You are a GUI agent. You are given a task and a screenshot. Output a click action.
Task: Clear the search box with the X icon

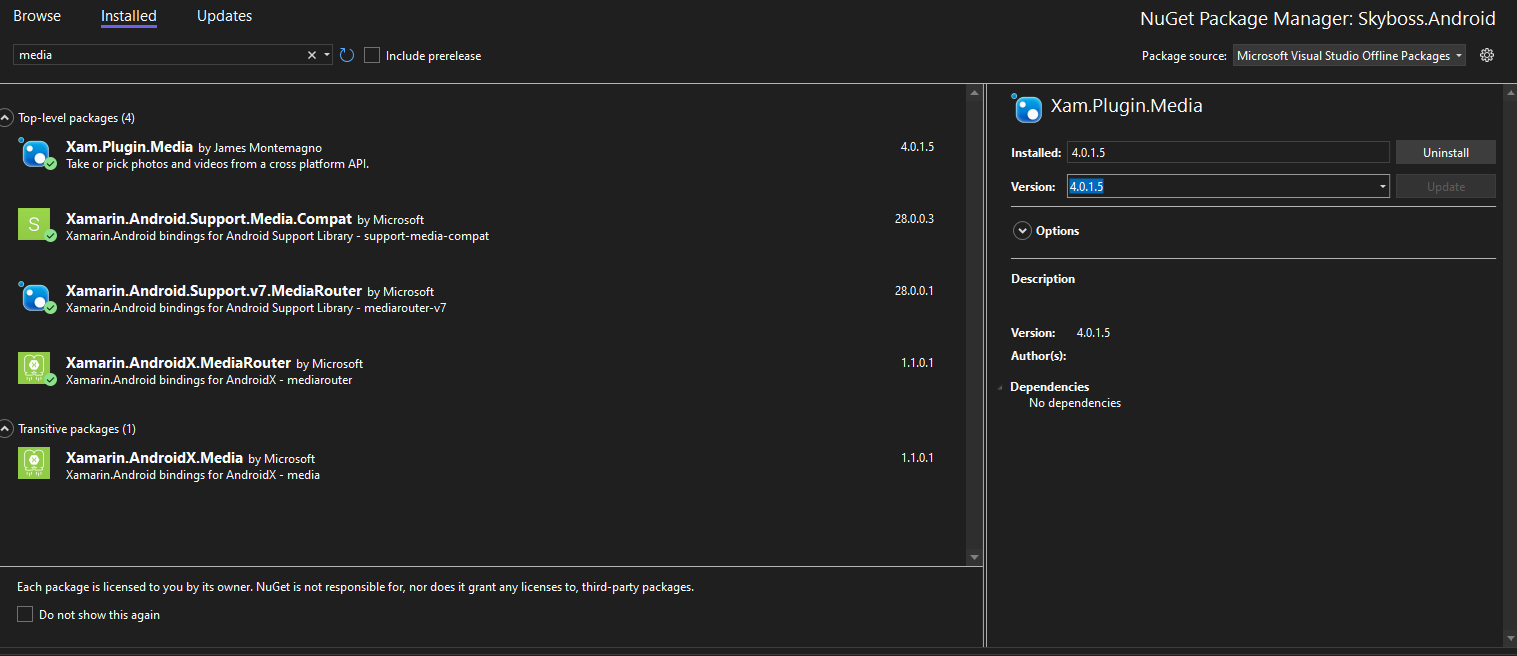(x=311, y=55)
